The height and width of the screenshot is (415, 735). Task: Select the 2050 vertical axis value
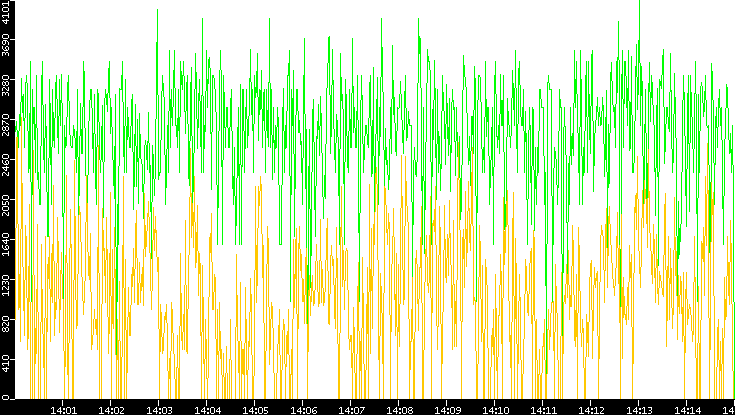tap(6, 206)
